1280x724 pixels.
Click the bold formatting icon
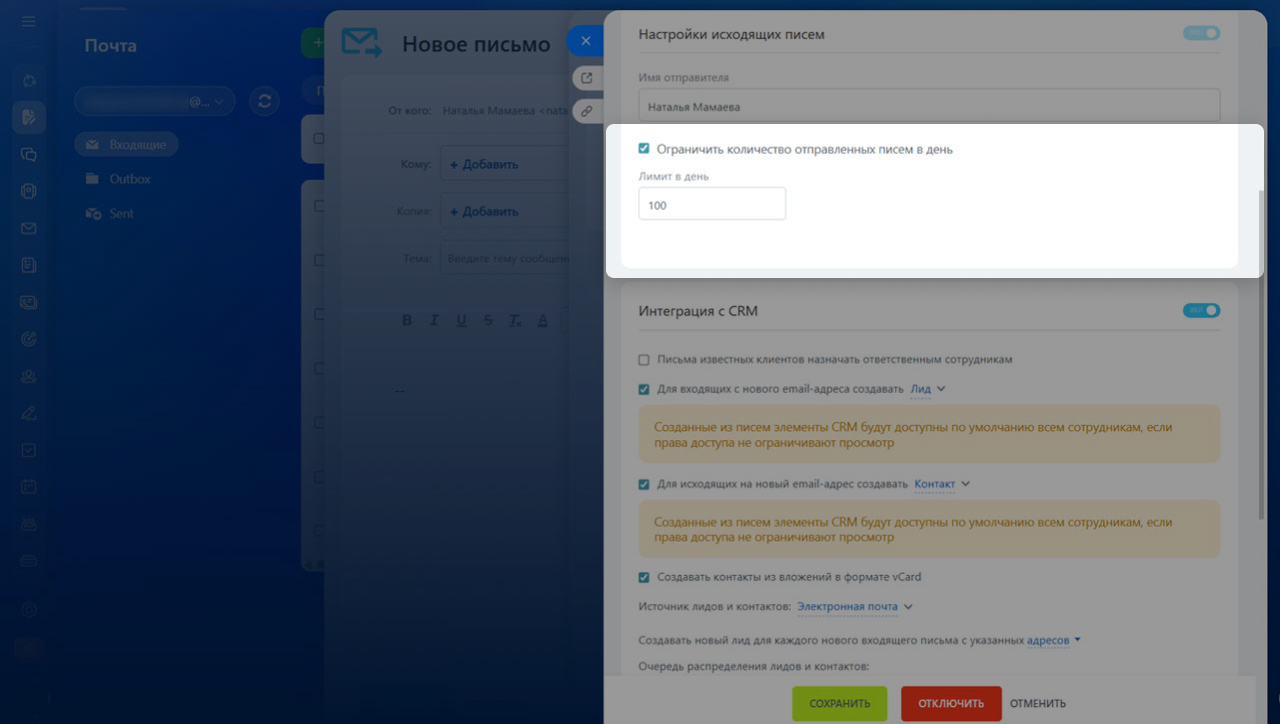[x=407, y=321]
